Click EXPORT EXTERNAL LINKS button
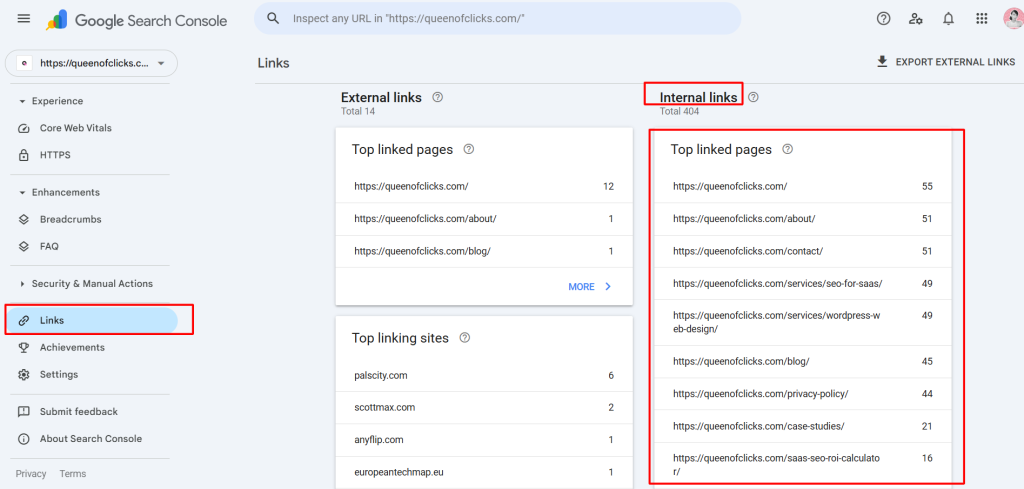 (x=946, y=62)
